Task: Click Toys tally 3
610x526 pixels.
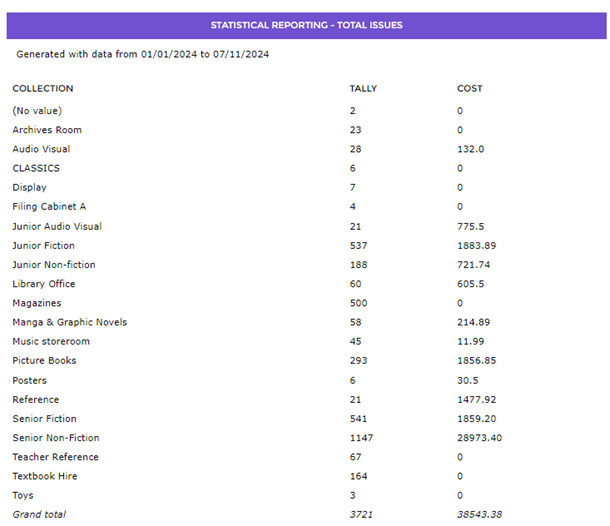Action: point(352,495)
